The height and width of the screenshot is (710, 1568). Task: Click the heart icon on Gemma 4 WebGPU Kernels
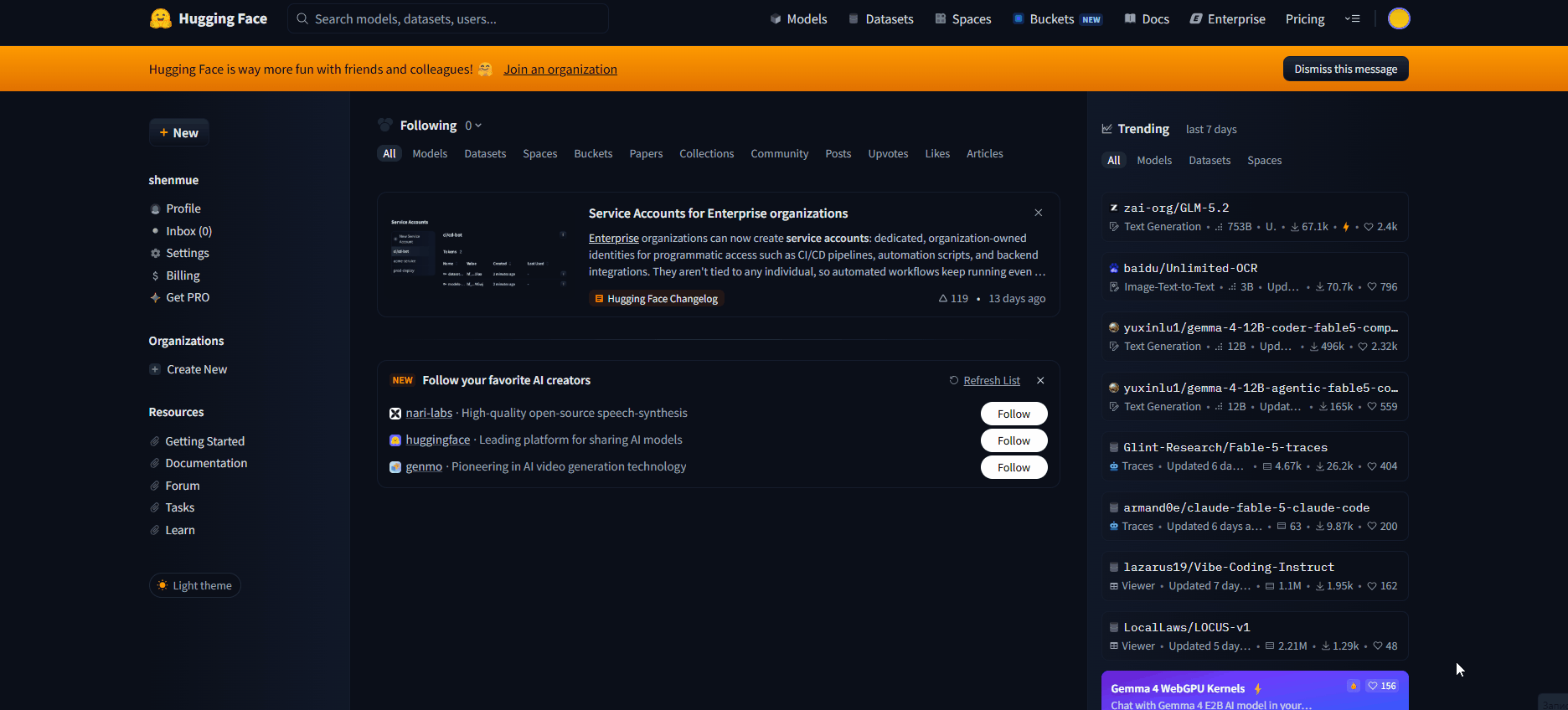tap(1373, 686)
